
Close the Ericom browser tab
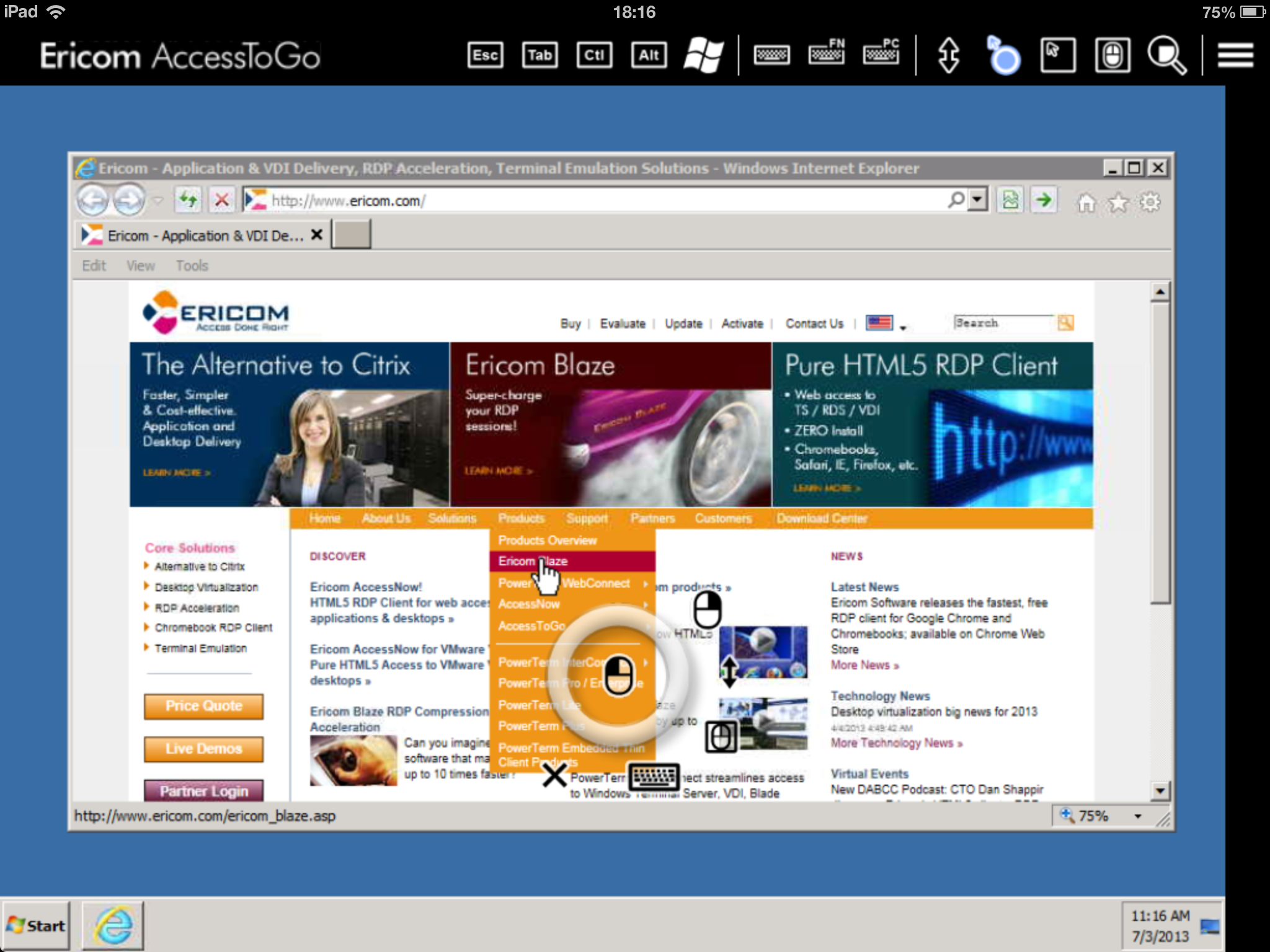[x=317, y=235]
